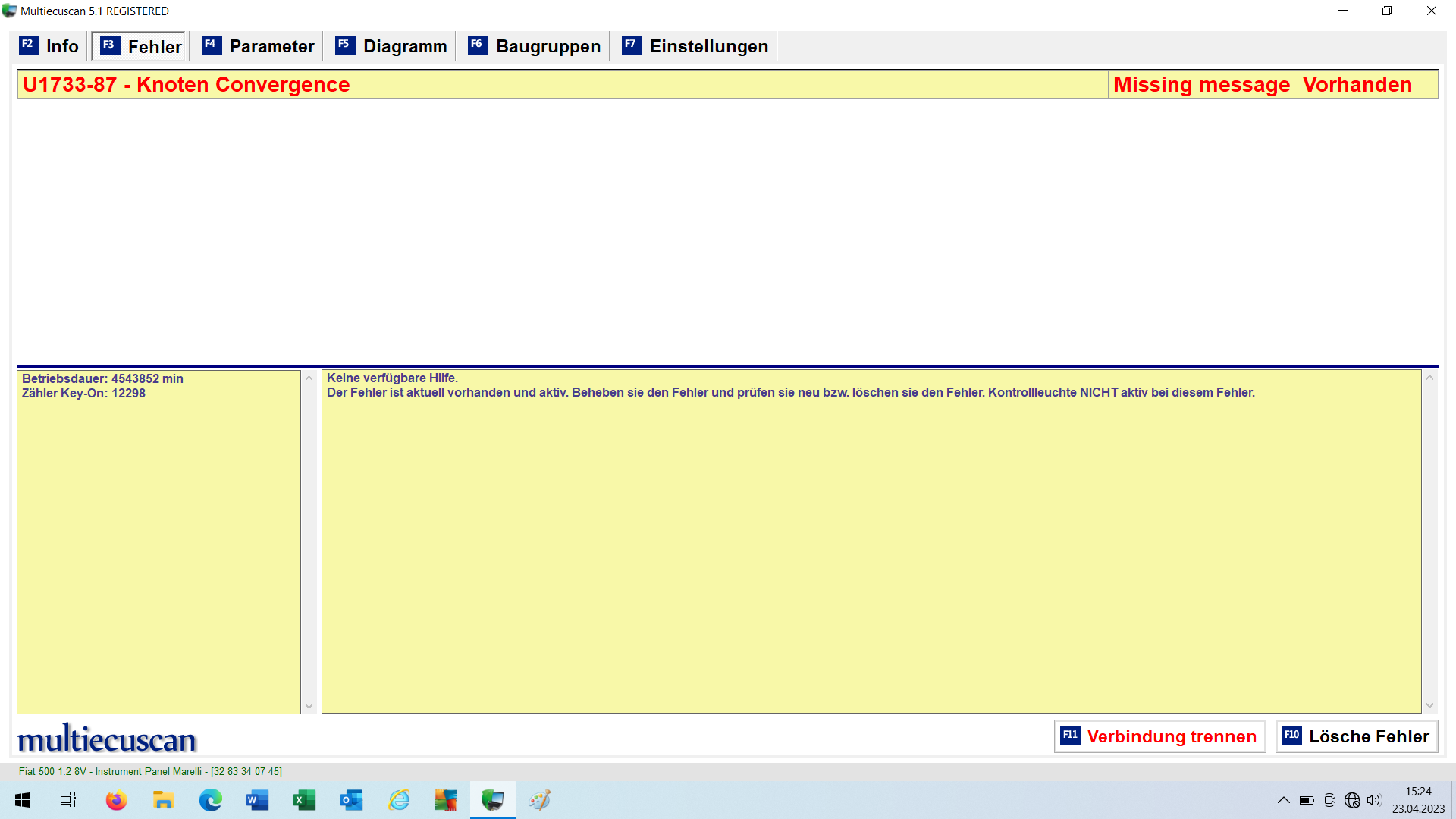Open Microsoft Edge from taskbar
Image resolution: width=1456 pixels, height=819 pixels.
pos(210,800)
